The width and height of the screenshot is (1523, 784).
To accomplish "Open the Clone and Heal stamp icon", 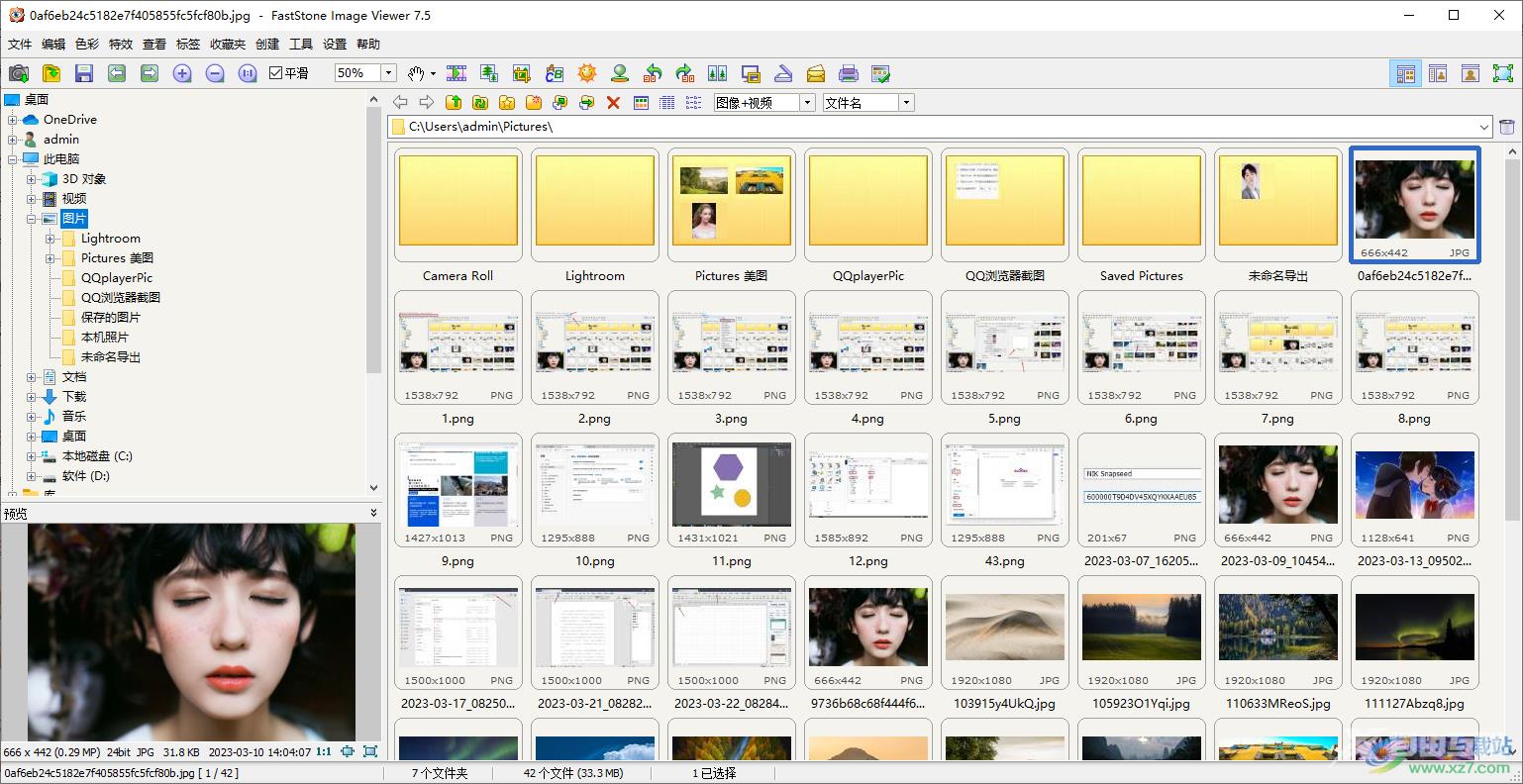I will tap(620, 73).
